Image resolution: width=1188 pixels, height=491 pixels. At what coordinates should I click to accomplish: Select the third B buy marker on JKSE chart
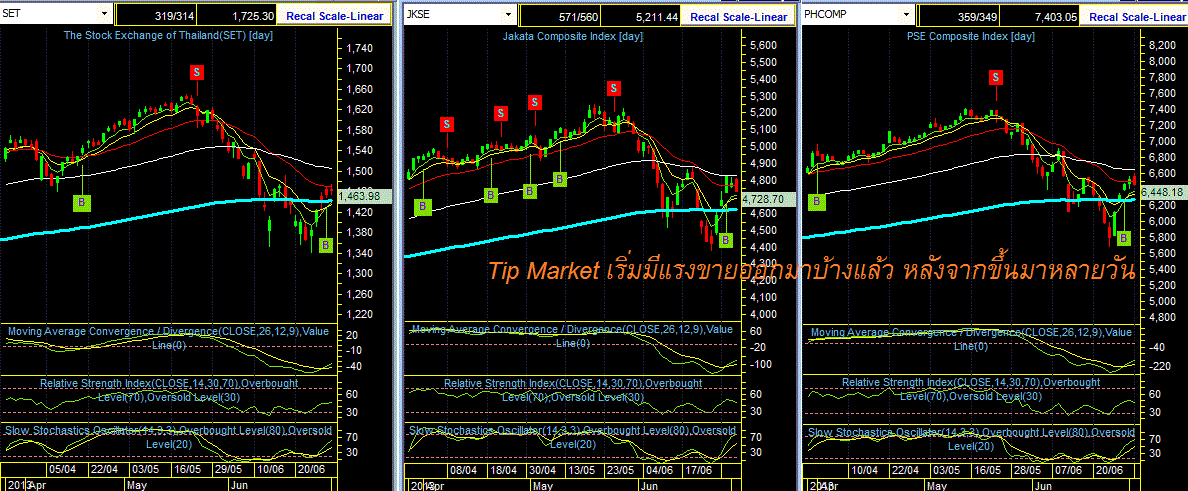530,191
